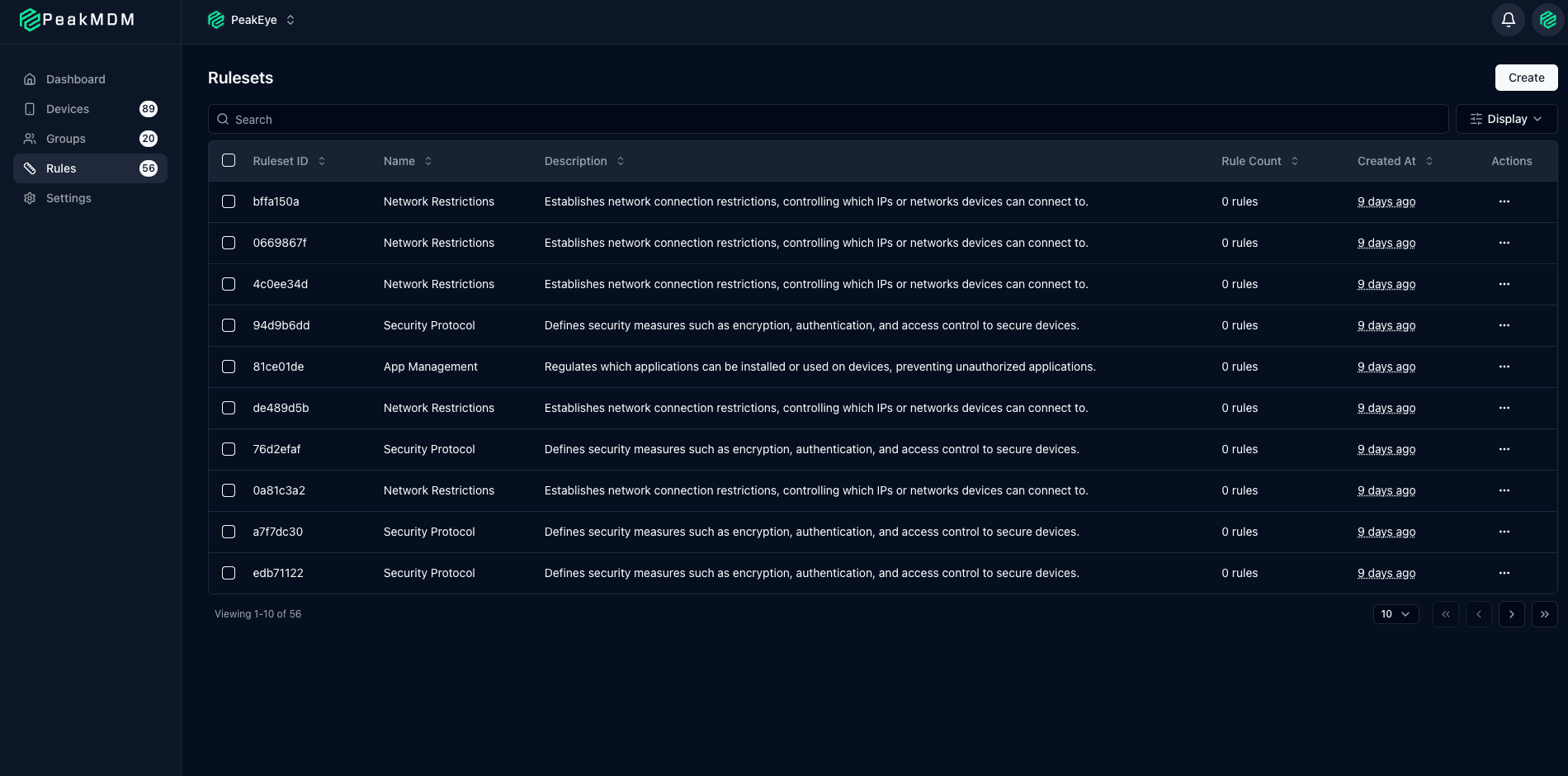Expand the PeakEye organization switcher
1568x776 pixels.
click(252, 20)
